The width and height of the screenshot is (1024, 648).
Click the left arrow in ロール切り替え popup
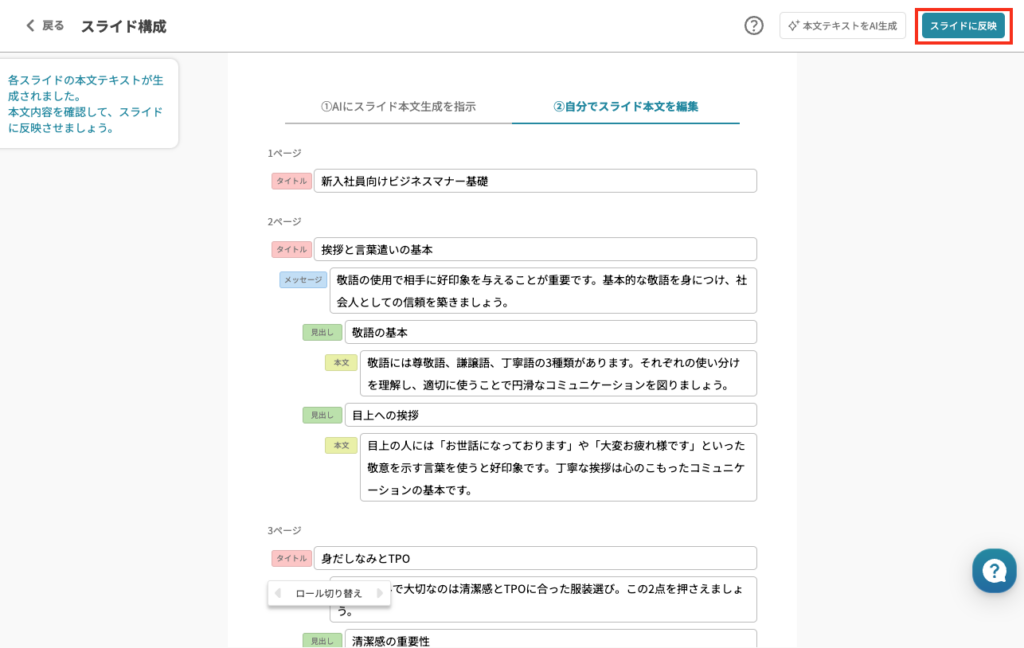point(278,593)
